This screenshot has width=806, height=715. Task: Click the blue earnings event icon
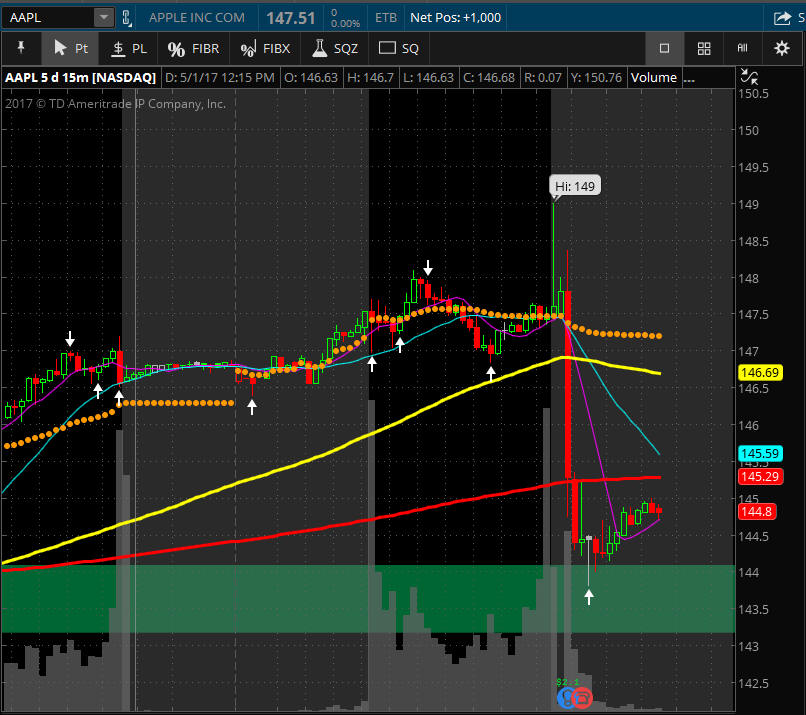(565, 698)
